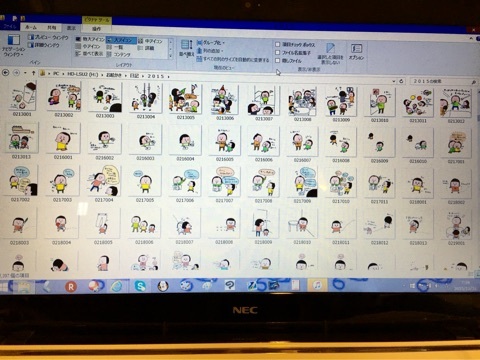Switch to the Share (共有) tab
The image size is (480, 360).
[x=52, y=28]
